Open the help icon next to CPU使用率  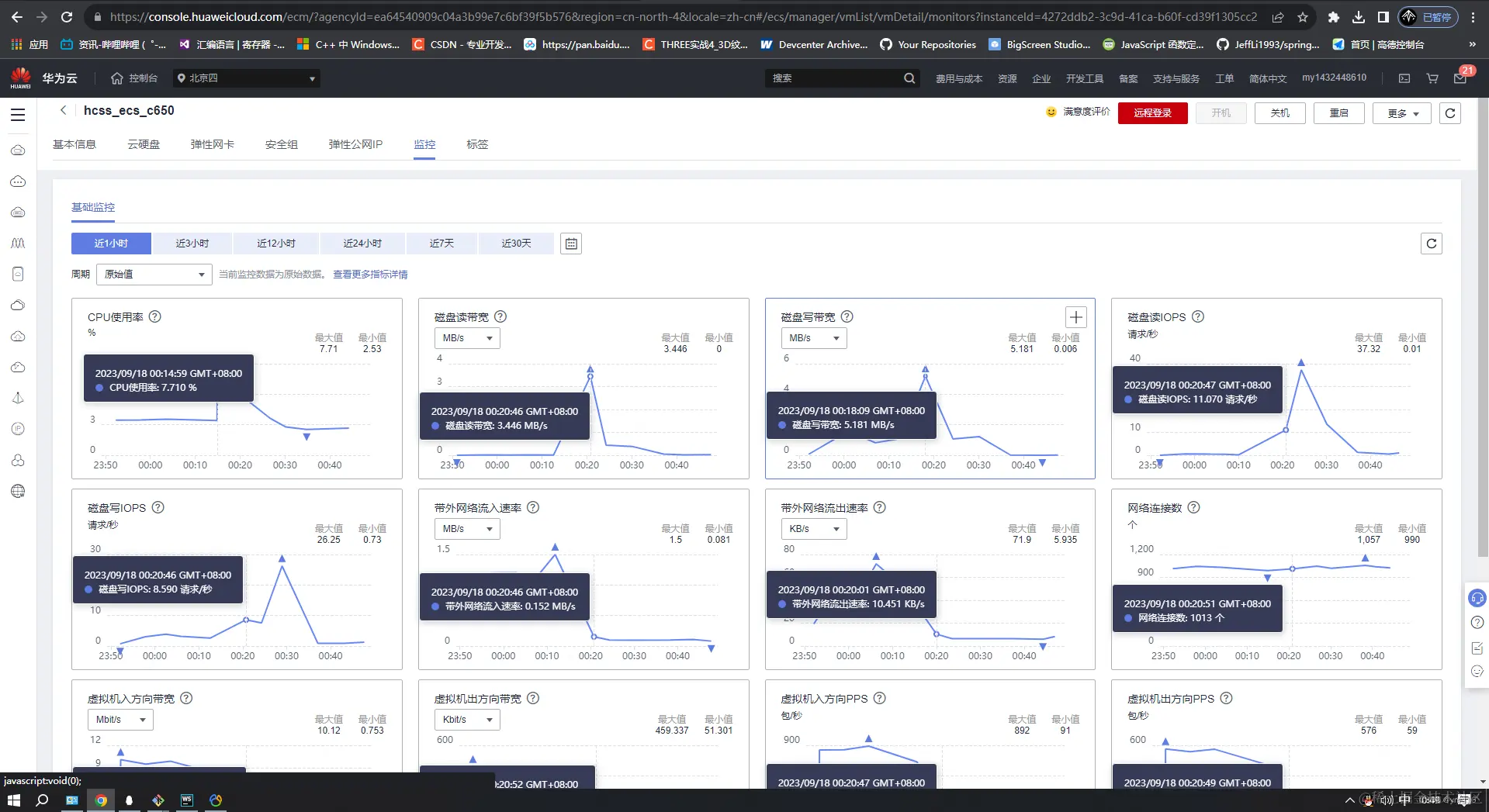[x=155, y=316]
